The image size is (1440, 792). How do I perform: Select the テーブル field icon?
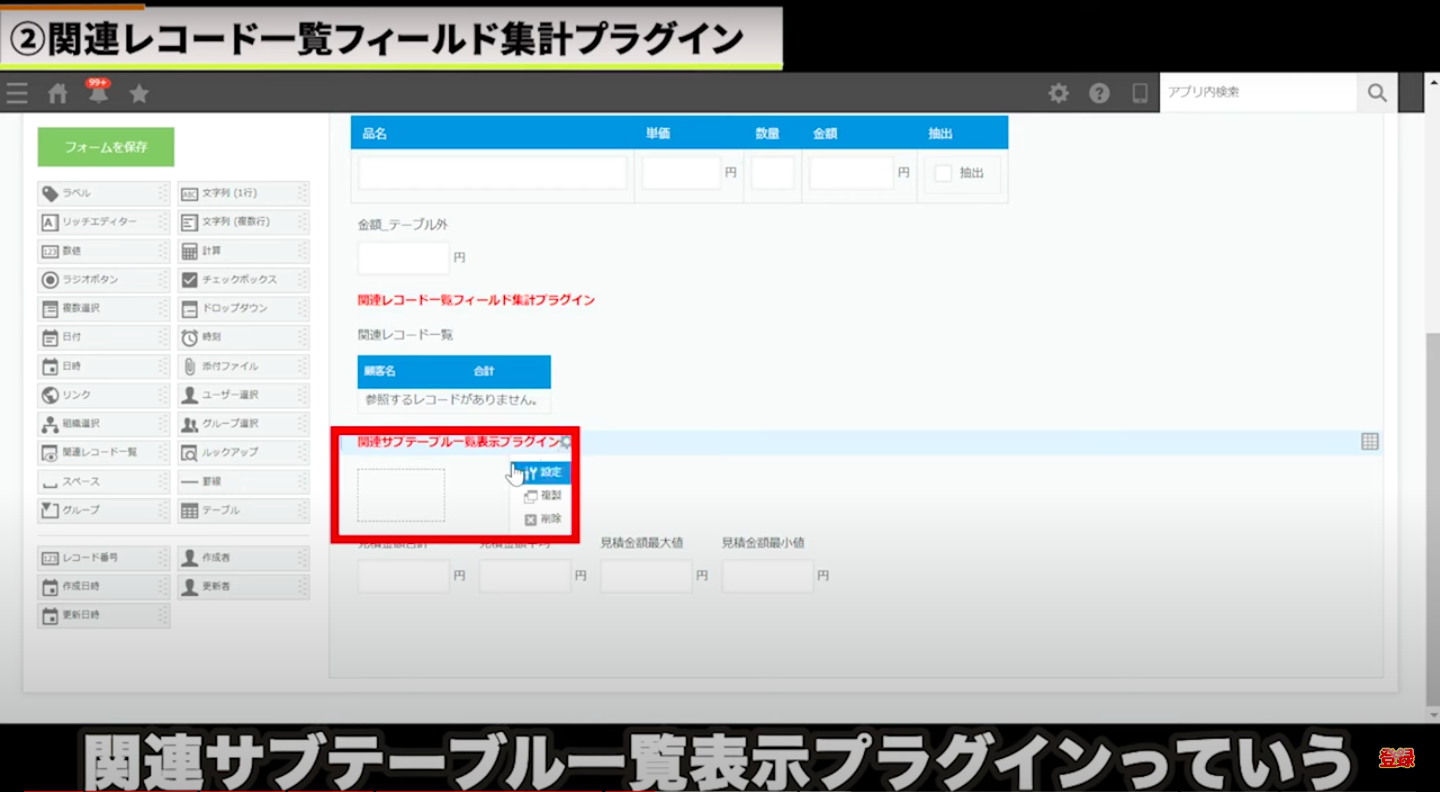(x=189, y=510)
